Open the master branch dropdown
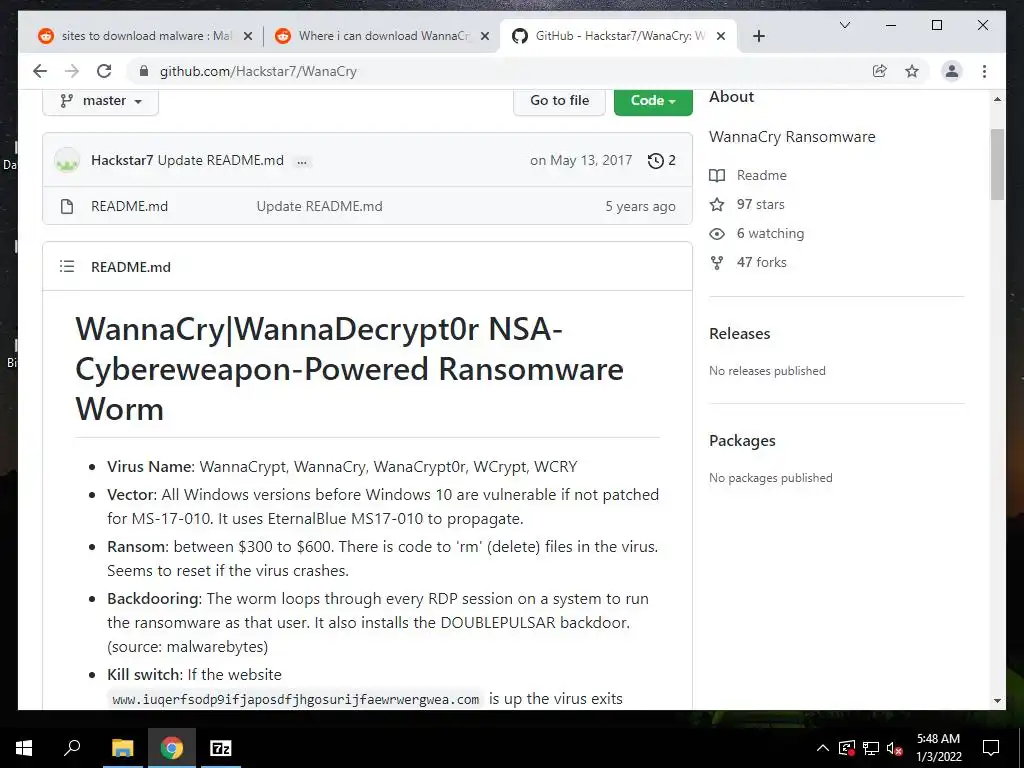The width and height of the screenshot is (1024, 768). pyautogui.click(x=101, y=101)
